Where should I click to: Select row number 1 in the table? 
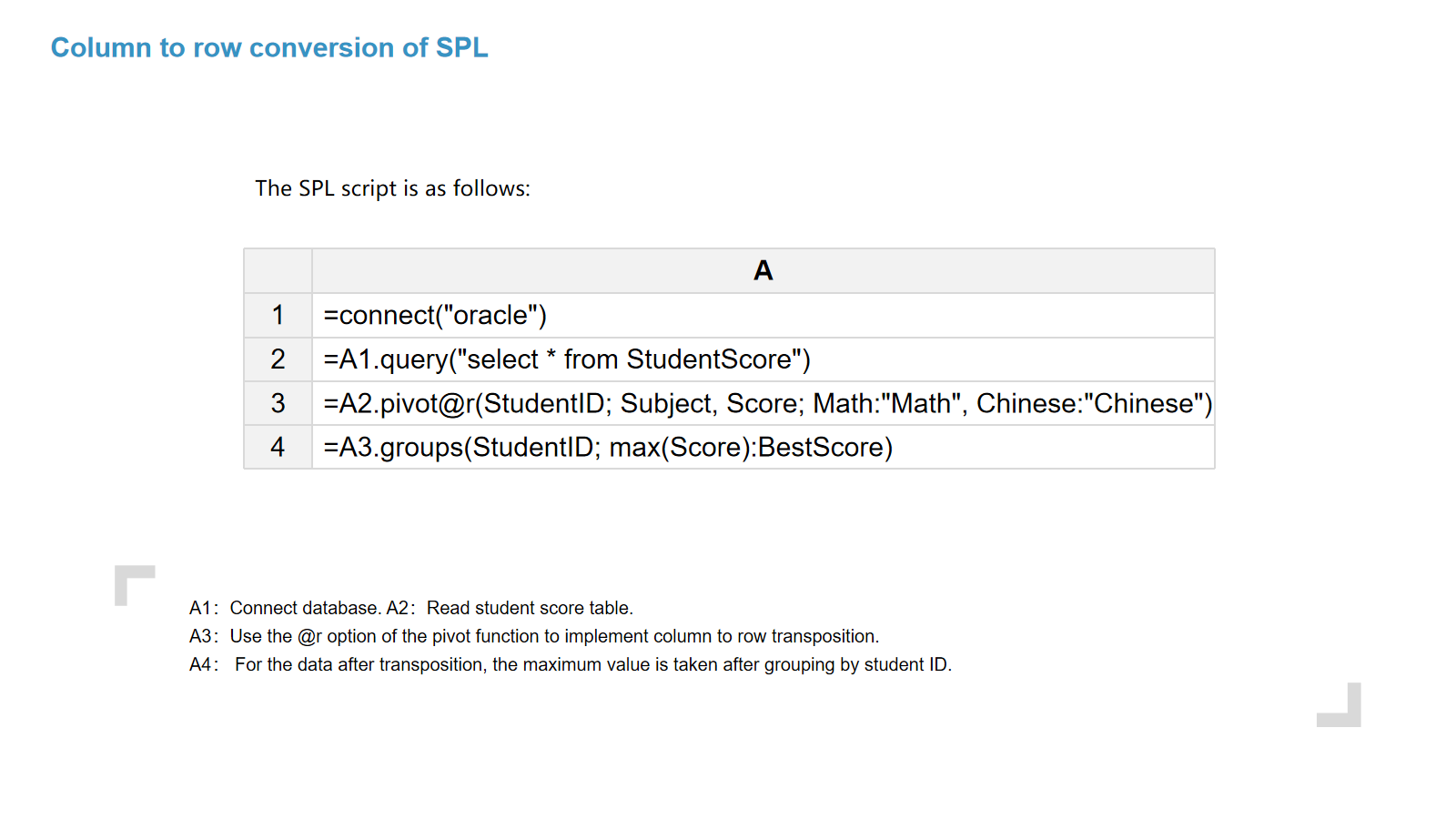pos(278,315)
